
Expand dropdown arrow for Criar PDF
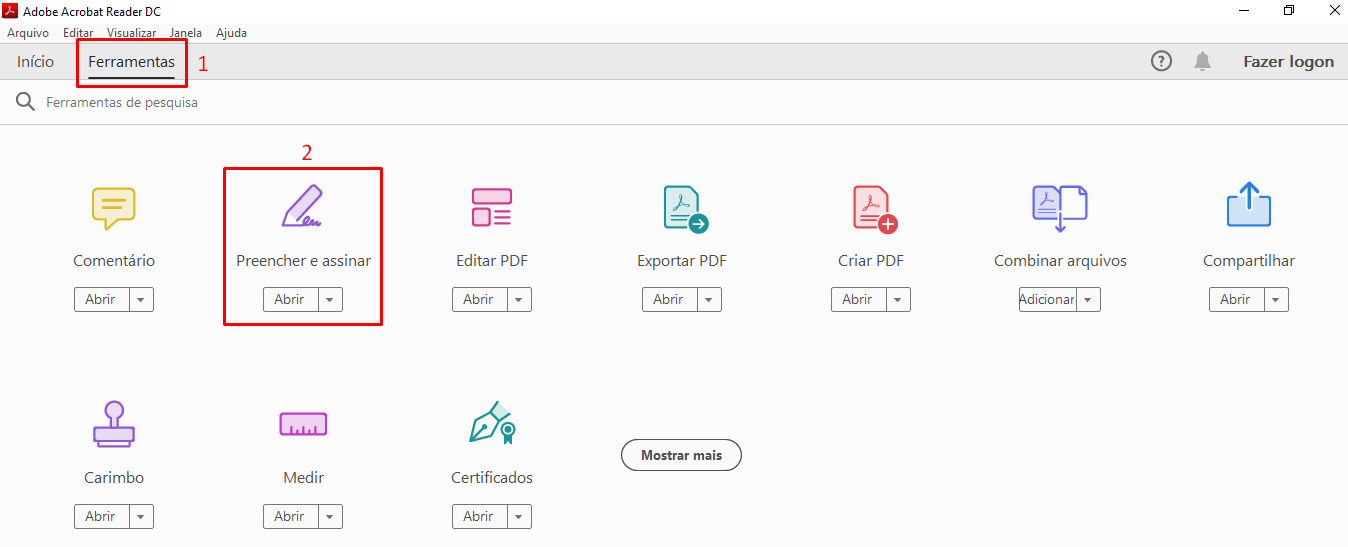tap(898, 300)
